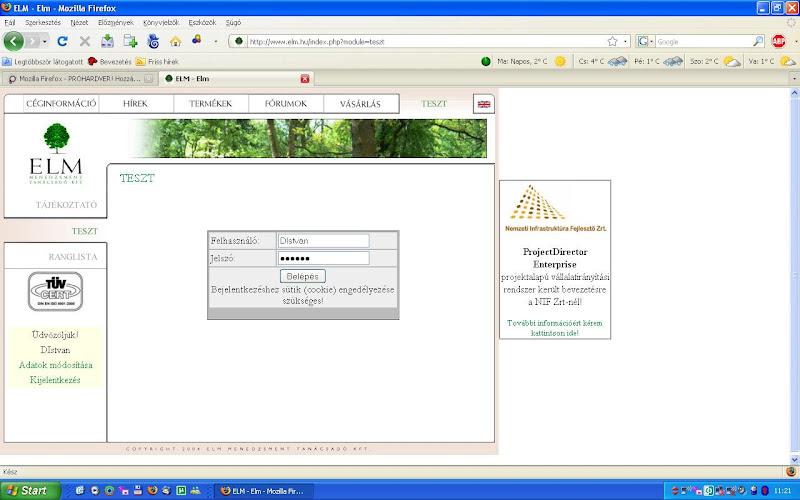
Task: Open the Eszközök menu
Action: pyautogui.click(x=202, y=22)
